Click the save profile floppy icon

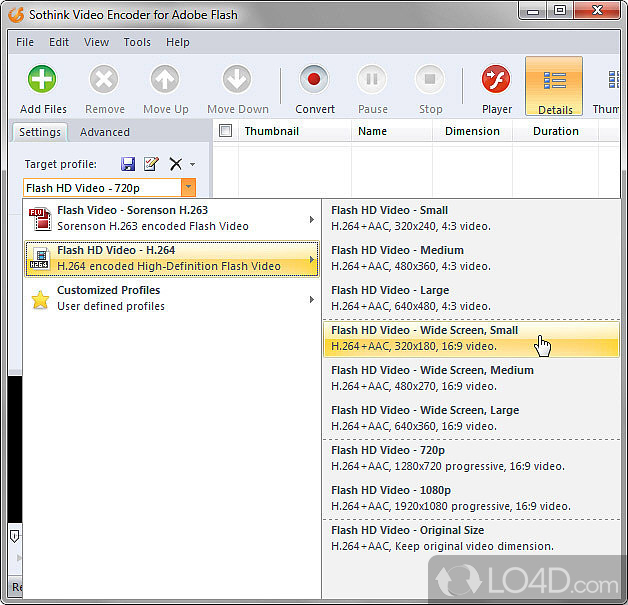point(128,164)
